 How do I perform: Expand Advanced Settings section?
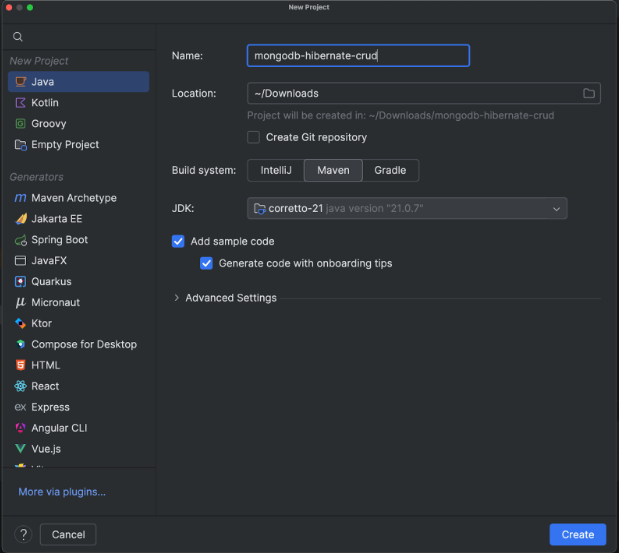(178, 298)
